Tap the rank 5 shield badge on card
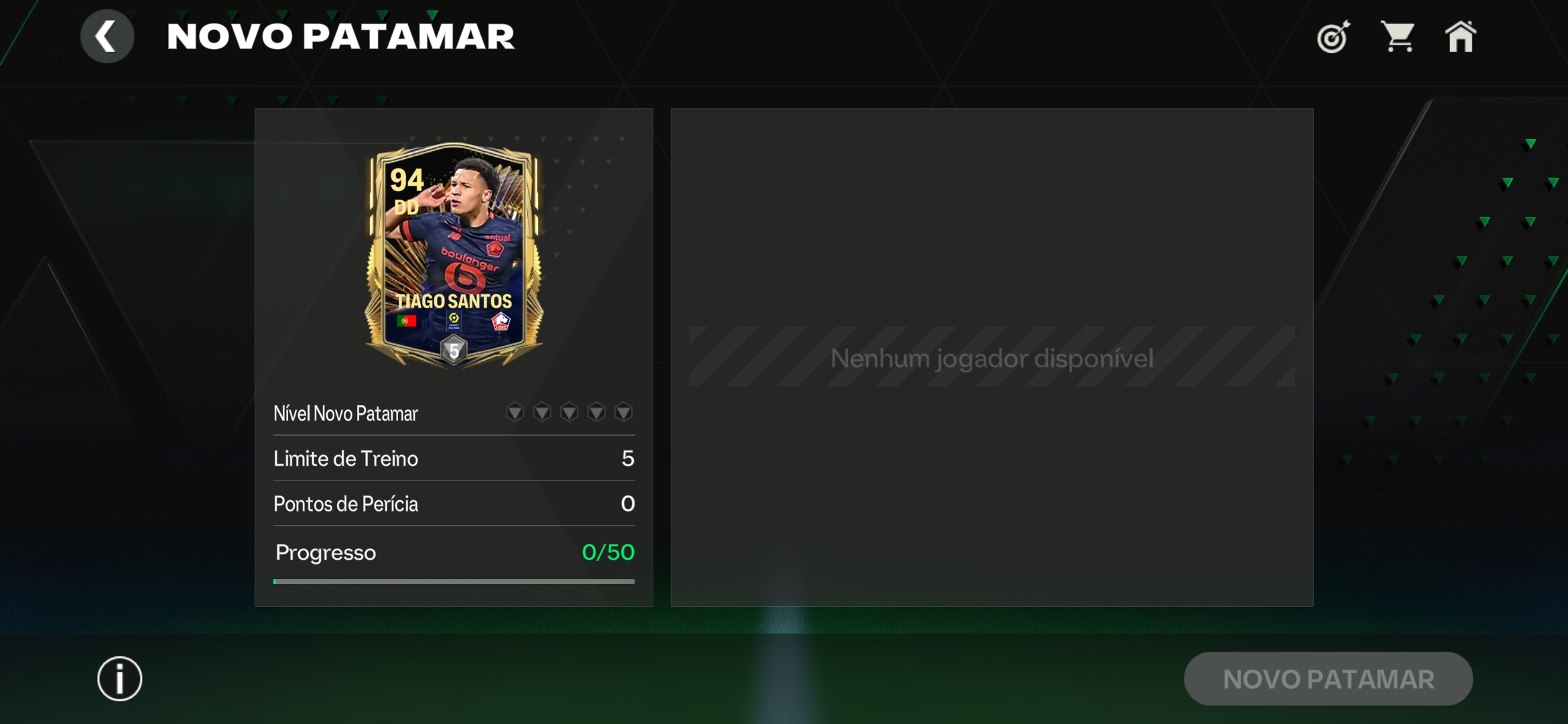 click(454, 350)
